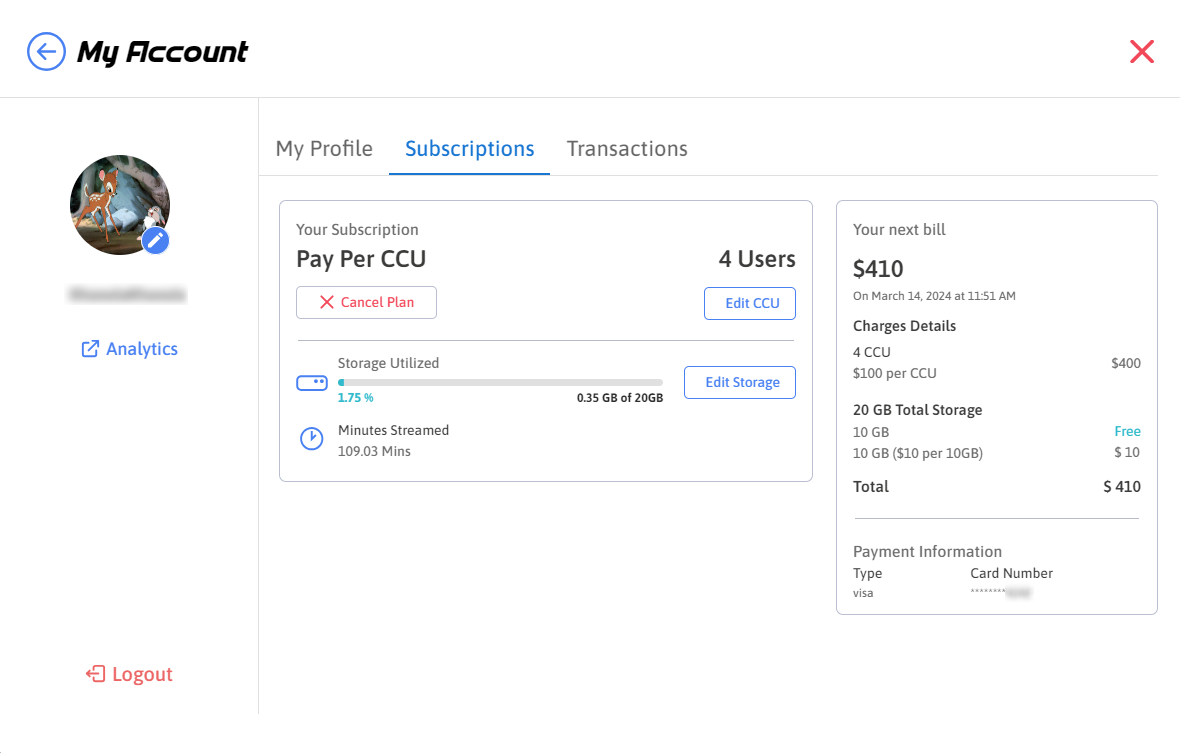Click the logout door icon
Viewport: 1180px width, 753px height.
pos(96,674)
